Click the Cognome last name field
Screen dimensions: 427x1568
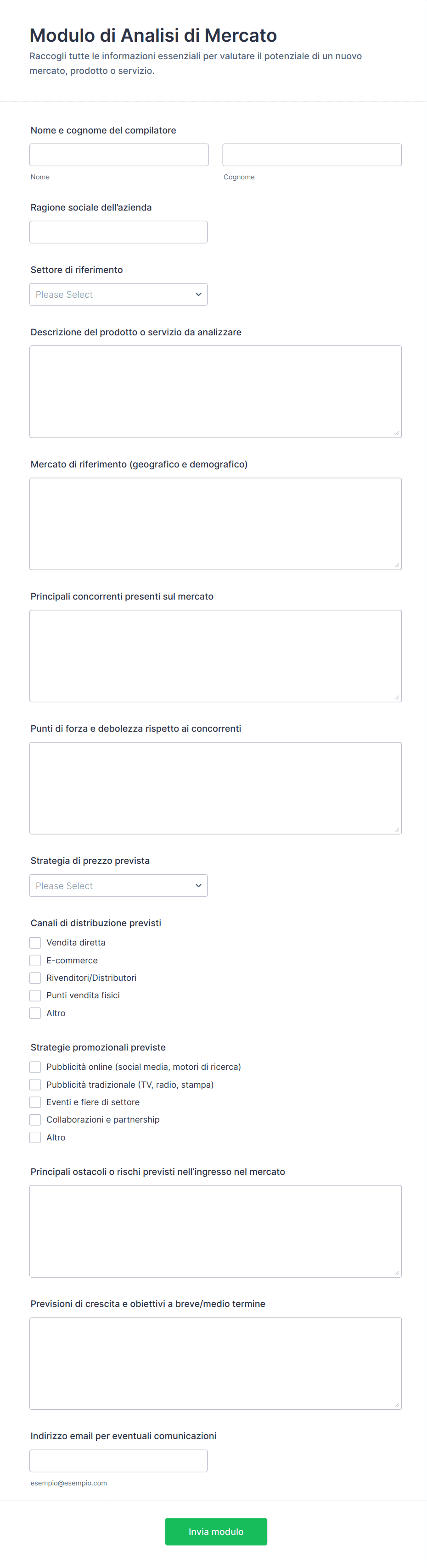click(312, 155)
